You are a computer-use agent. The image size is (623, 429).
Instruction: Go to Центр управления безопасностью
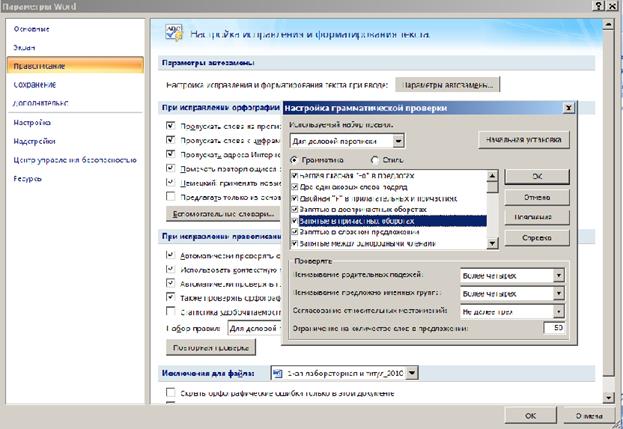click(74, 159)
